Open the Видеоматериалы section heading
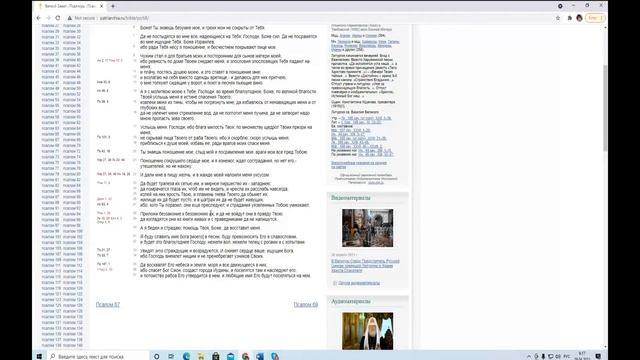 click(x=351, y=198)
